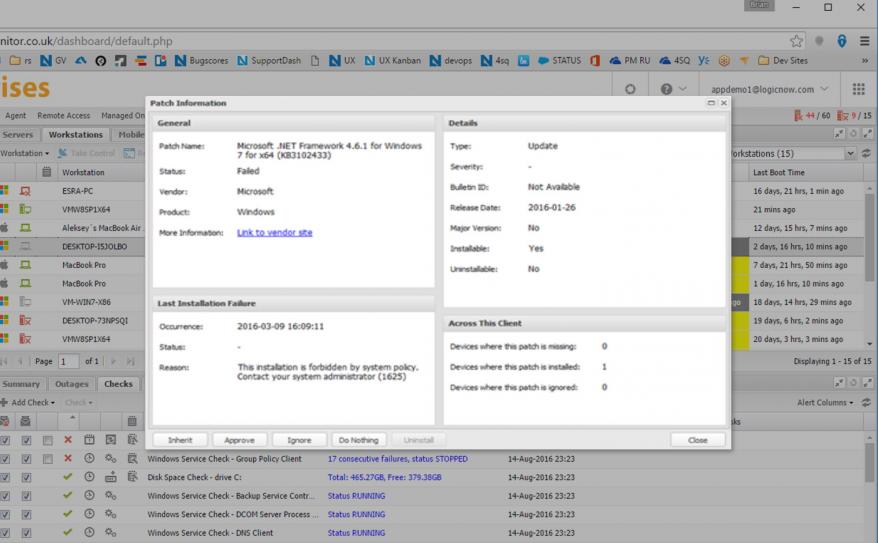The height and width of the screenshot is (543, 878).
Task: Click the notes icon in Group Policy Client row
Action: click(132, 458)
